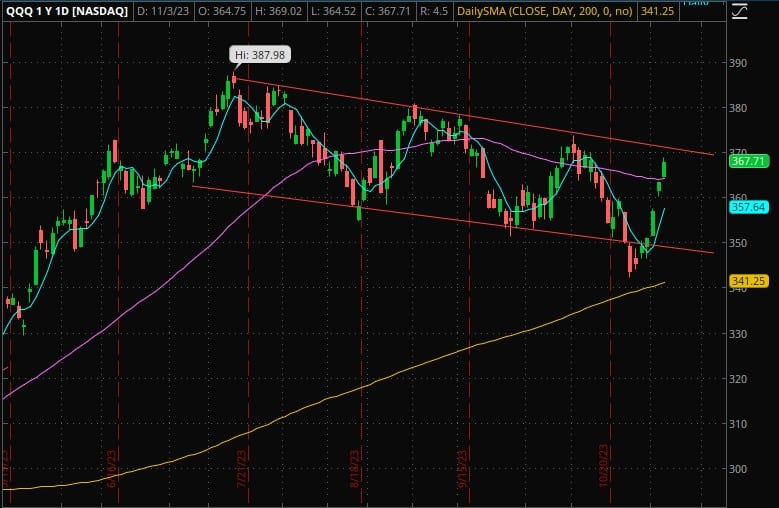This screenshot has width=779, height=508.
Task: Click the 380 price axis label
Action: click(x=737, y=108)
